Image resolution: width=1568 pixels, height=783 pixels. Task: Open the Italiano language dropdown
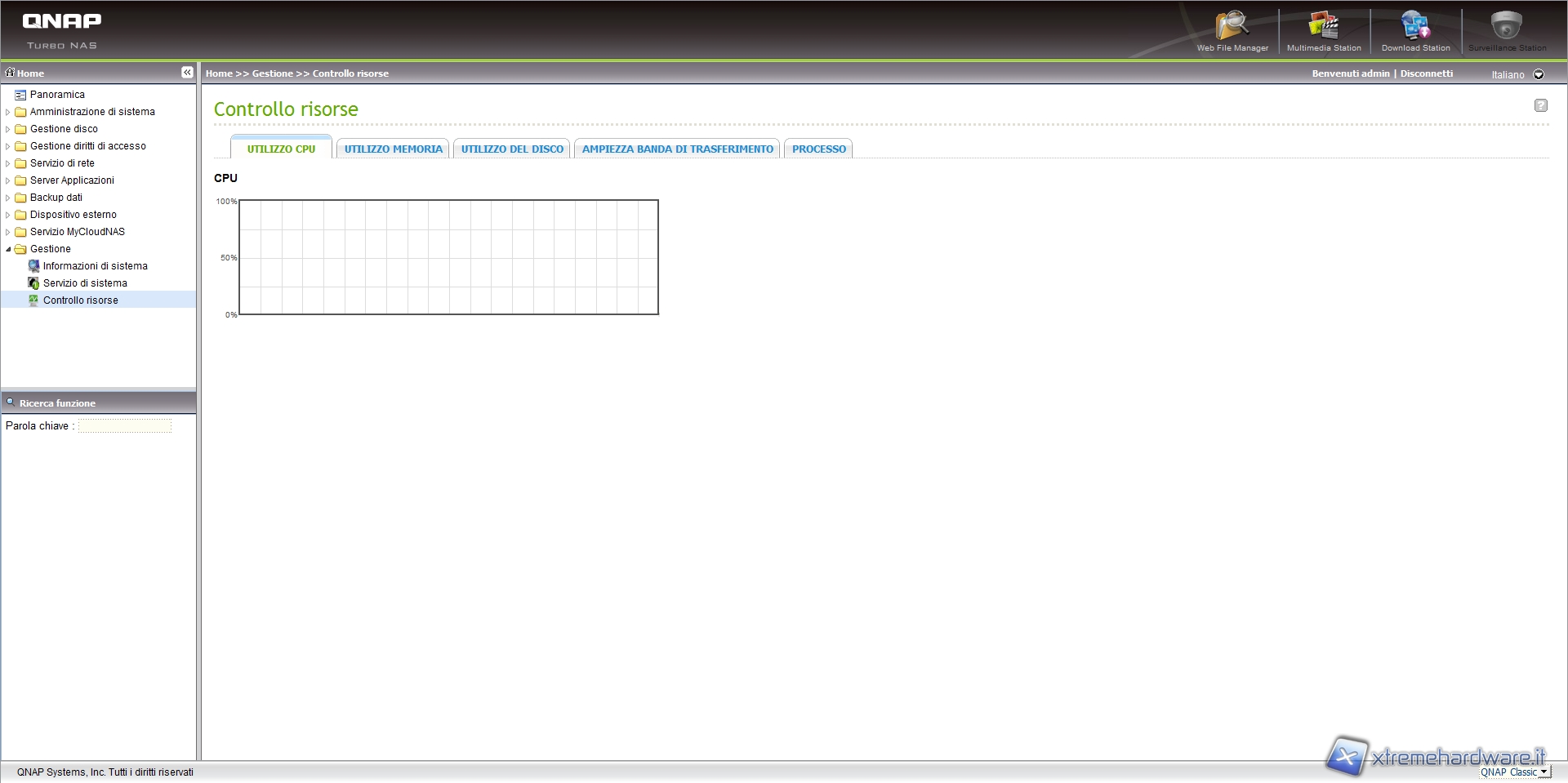tap(1539, 74)
